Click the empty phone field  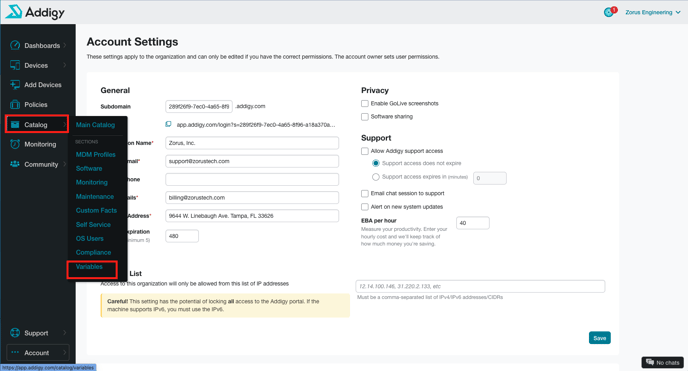coord(252,179)
